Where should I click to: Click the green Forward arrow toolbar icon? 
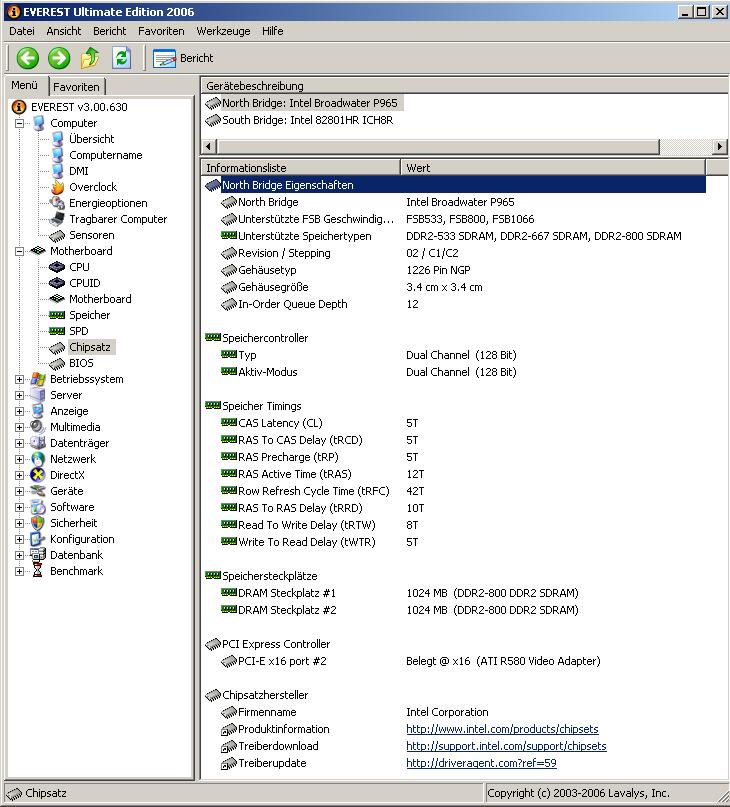coord(59,58)
